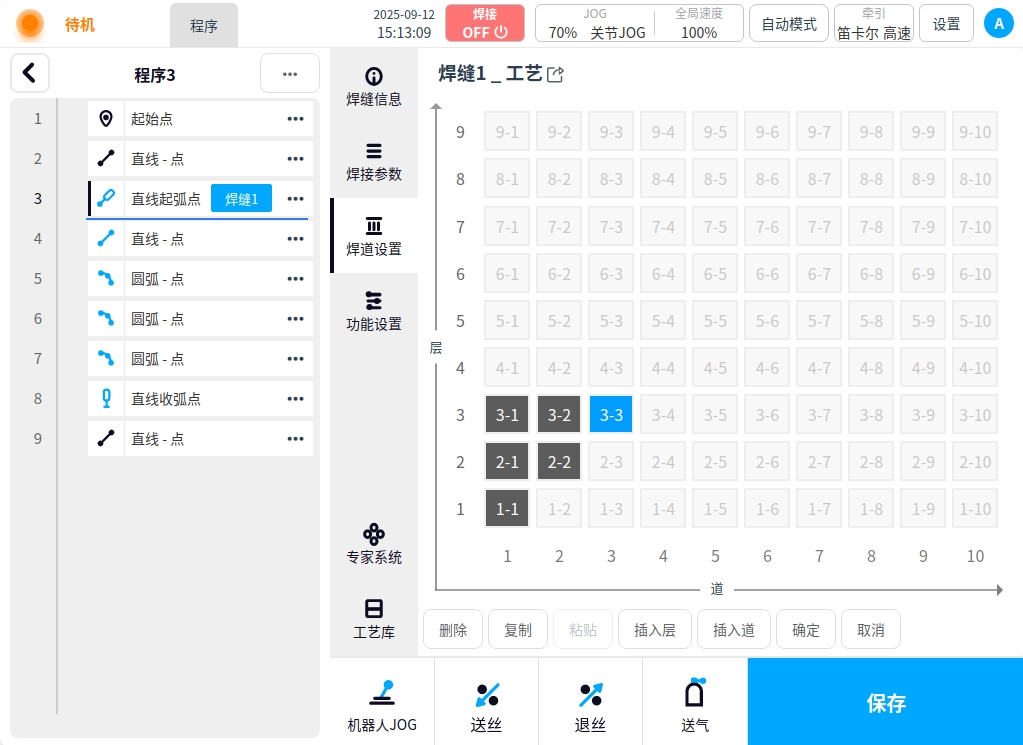Select weld pass cell 3-3
The width and height of the screenshot is (1023, 745).
click(611, 415)
